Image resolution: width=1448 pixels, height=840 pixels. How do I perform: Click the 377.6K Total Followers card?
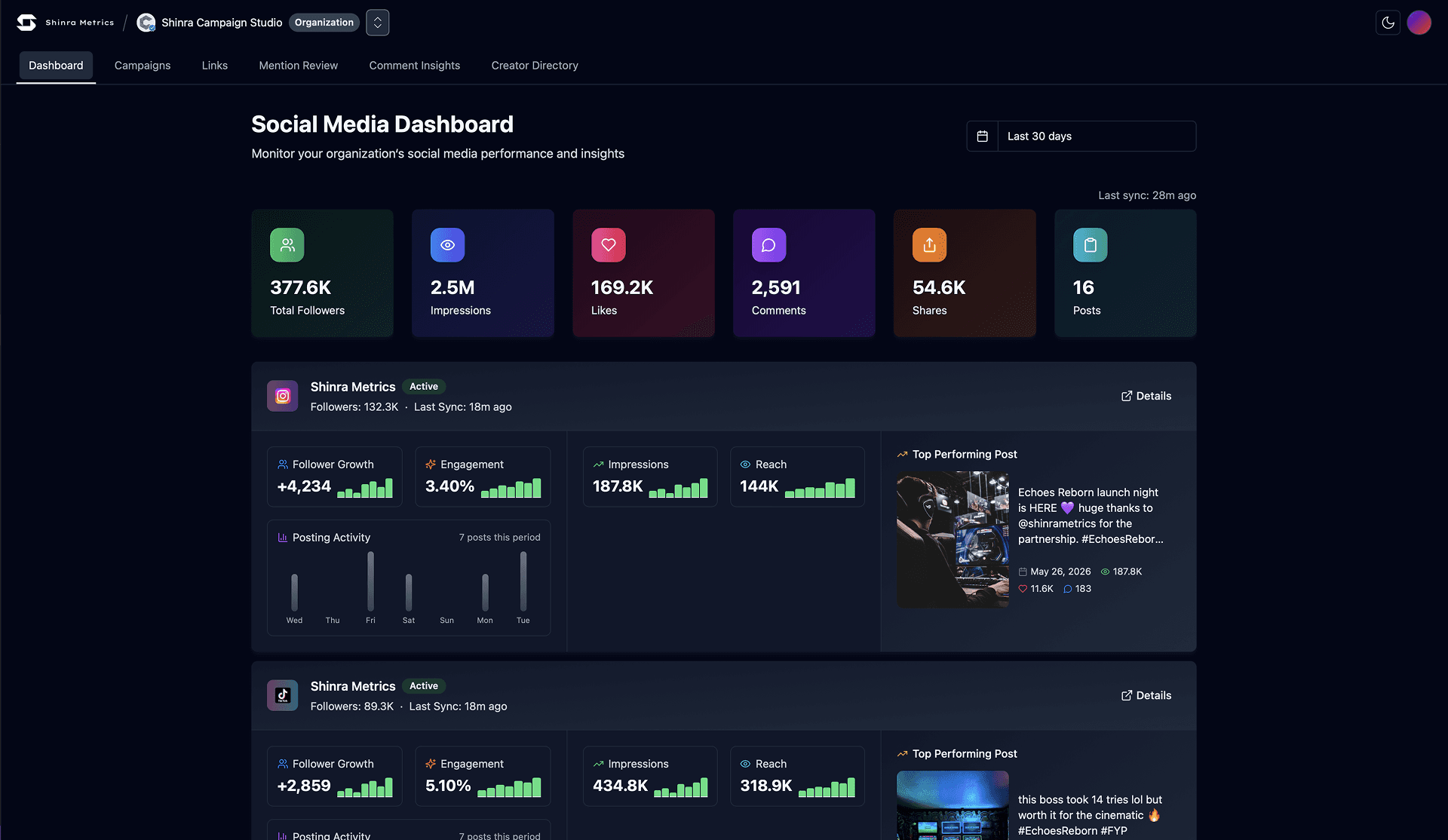tap(323, 273)
